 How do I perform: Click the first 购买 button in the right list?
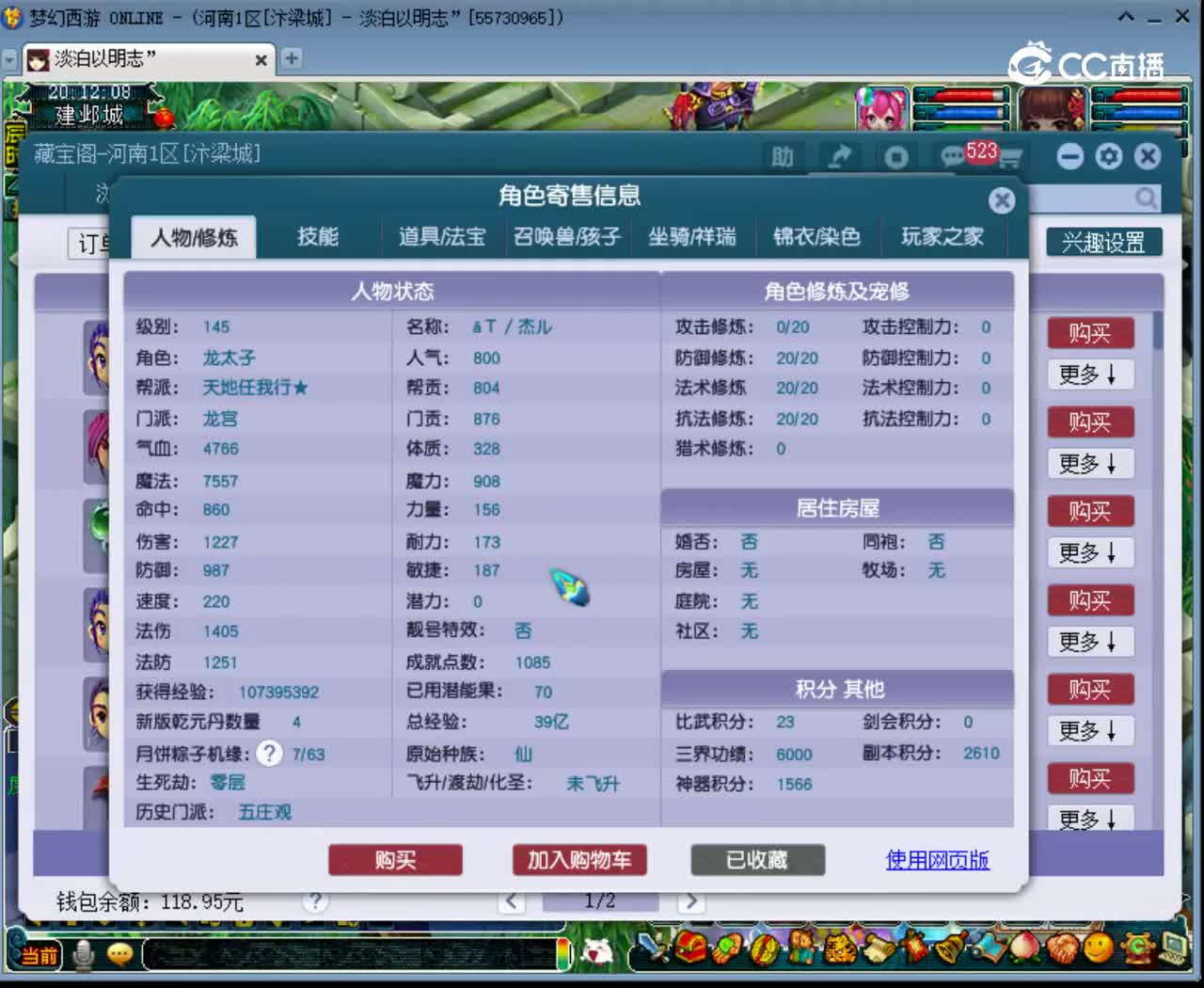click(x=1090, y=333)
